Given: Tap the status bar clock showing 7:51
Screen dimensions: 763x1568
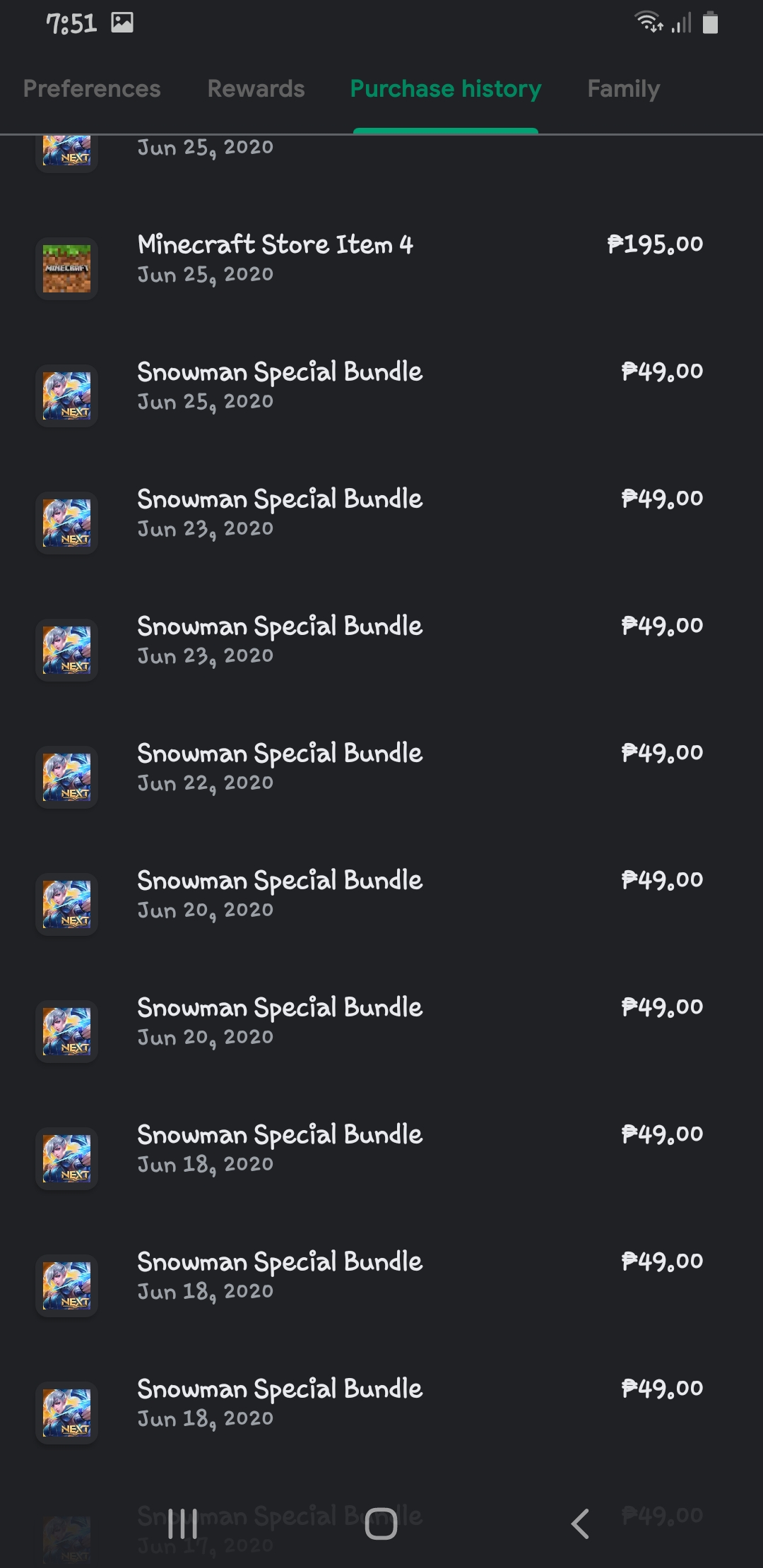Looking at the screenshot, I should tap(71, 23).
